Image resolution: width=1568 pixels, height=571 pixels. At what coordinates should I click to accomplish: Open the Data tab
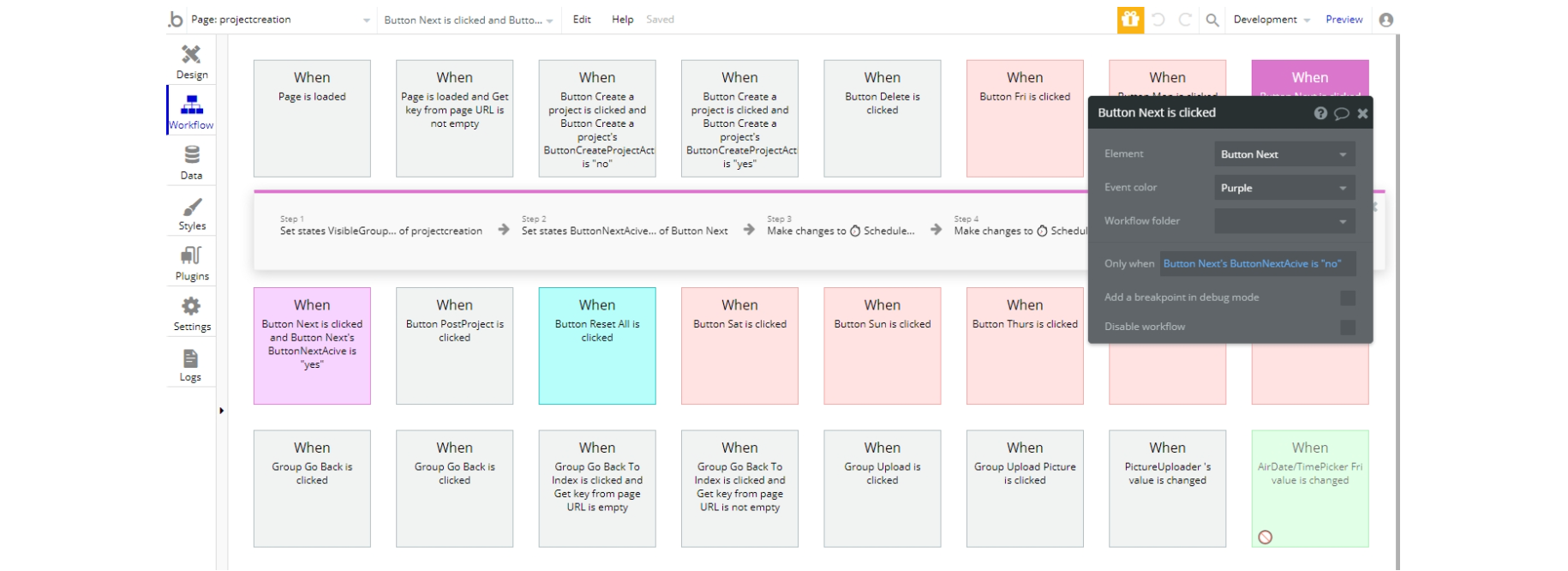(x=191, y=162)
